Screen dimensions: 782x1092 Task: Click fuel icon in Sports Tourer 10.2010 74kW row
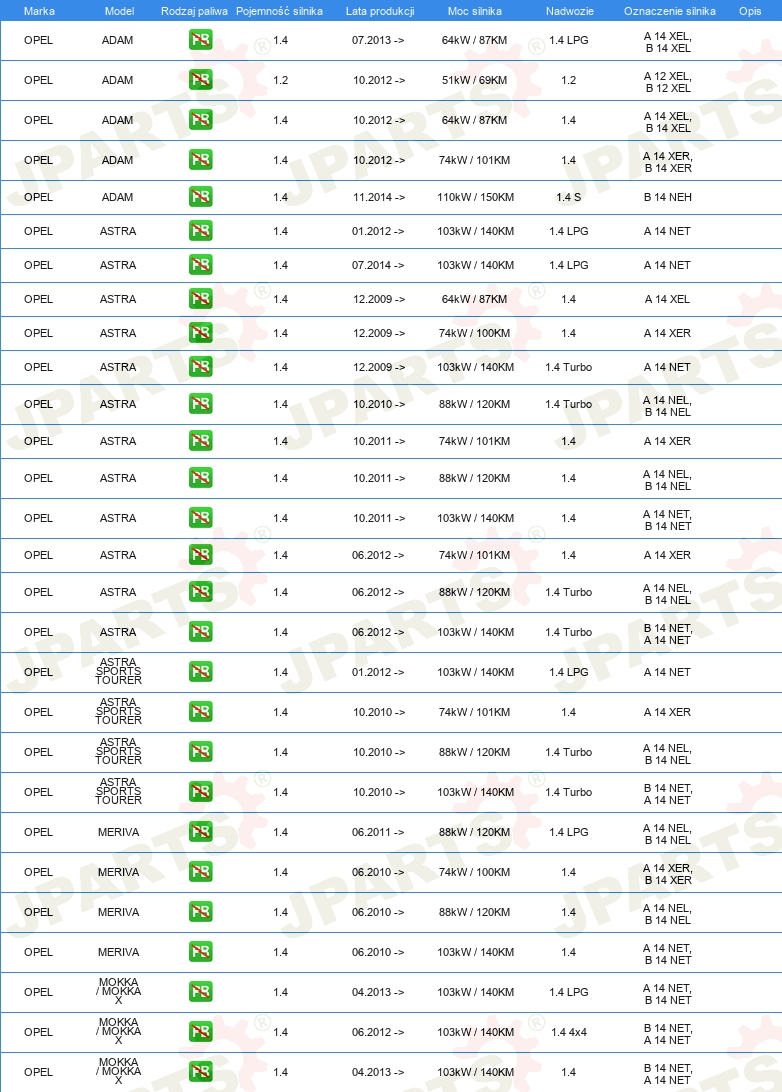click(201, 712)
